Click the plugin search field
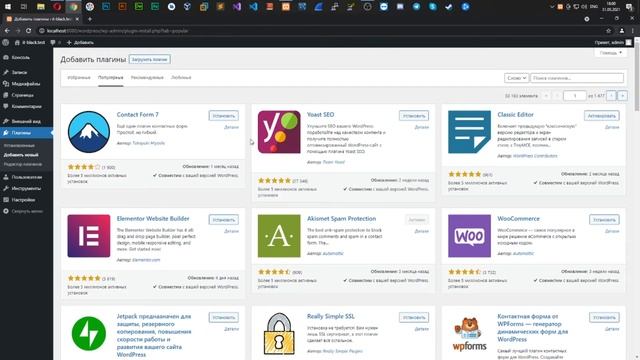 pyautogui.click(x=577, y=78)
